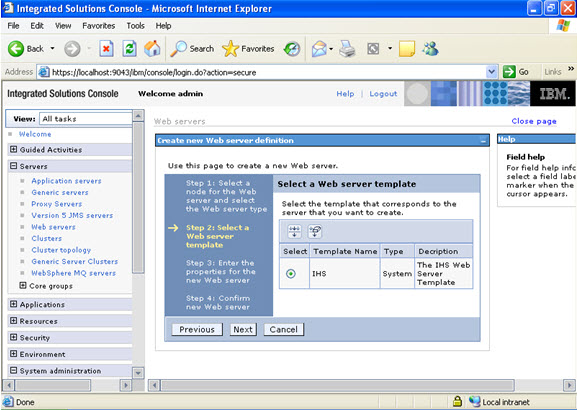Click the Cancel button
This screenshot has width=577, height=410.
pyautogui.click(x=284, y=329)
